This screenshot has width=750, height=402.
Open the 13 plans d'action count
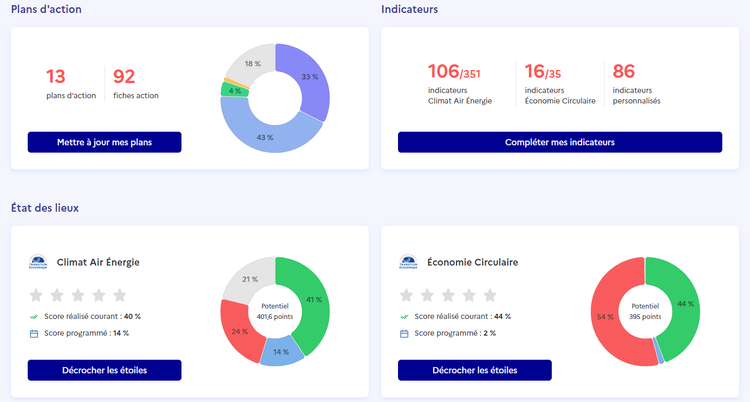point(56,77)
